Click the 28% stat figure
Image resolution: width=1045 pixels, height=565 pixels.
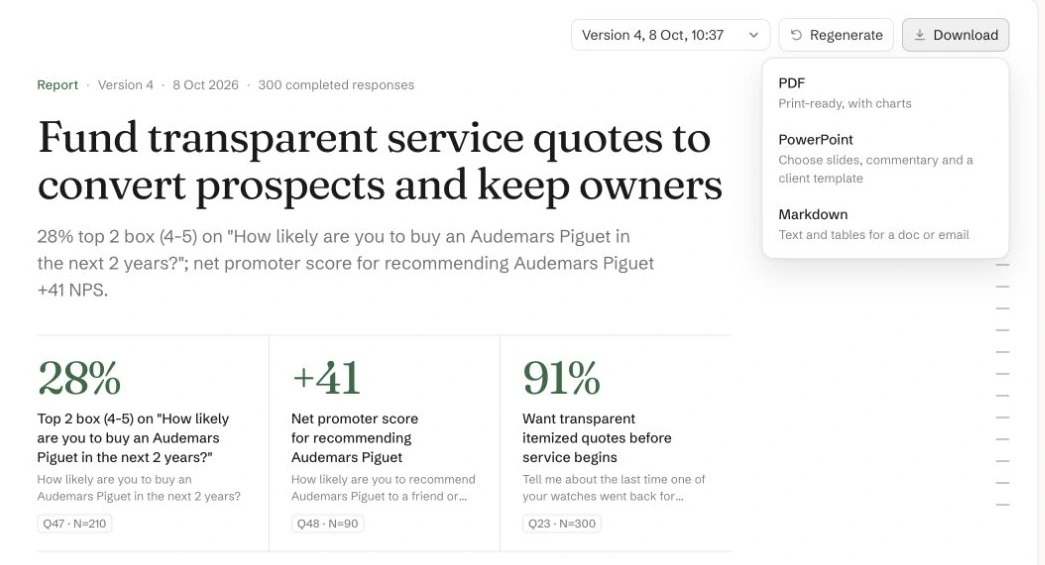(x=79, y=378)
